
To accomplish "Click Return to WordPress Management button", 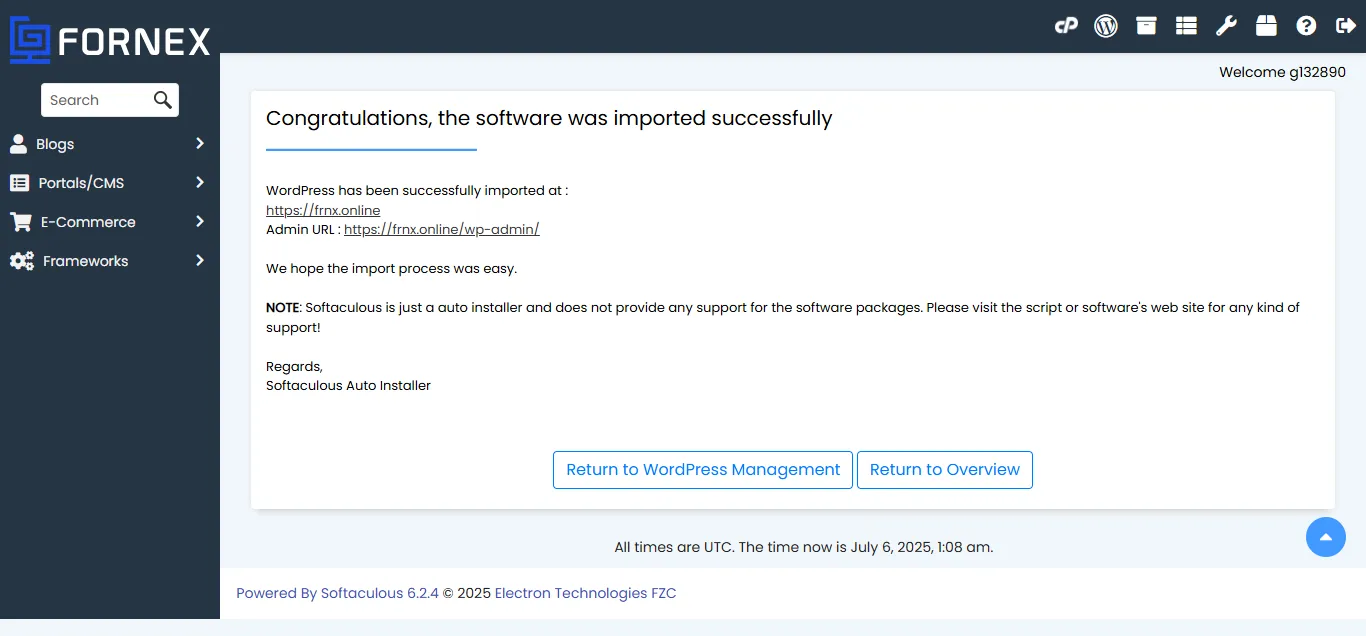I will pos(703,470).
